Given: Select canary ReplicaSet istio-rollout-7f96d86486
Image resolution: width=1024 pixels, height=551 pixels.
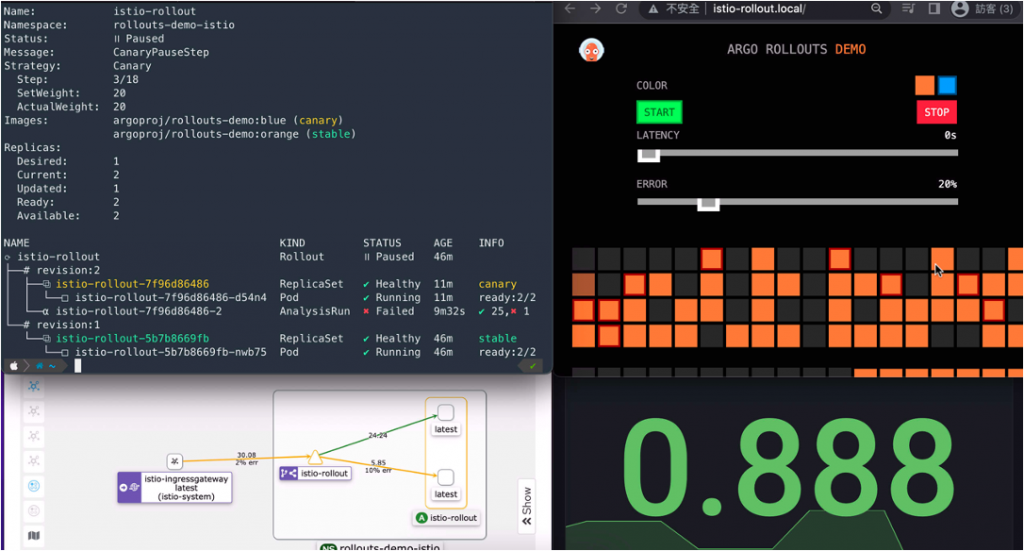Looking at the screenshot, I should [132, 284].
